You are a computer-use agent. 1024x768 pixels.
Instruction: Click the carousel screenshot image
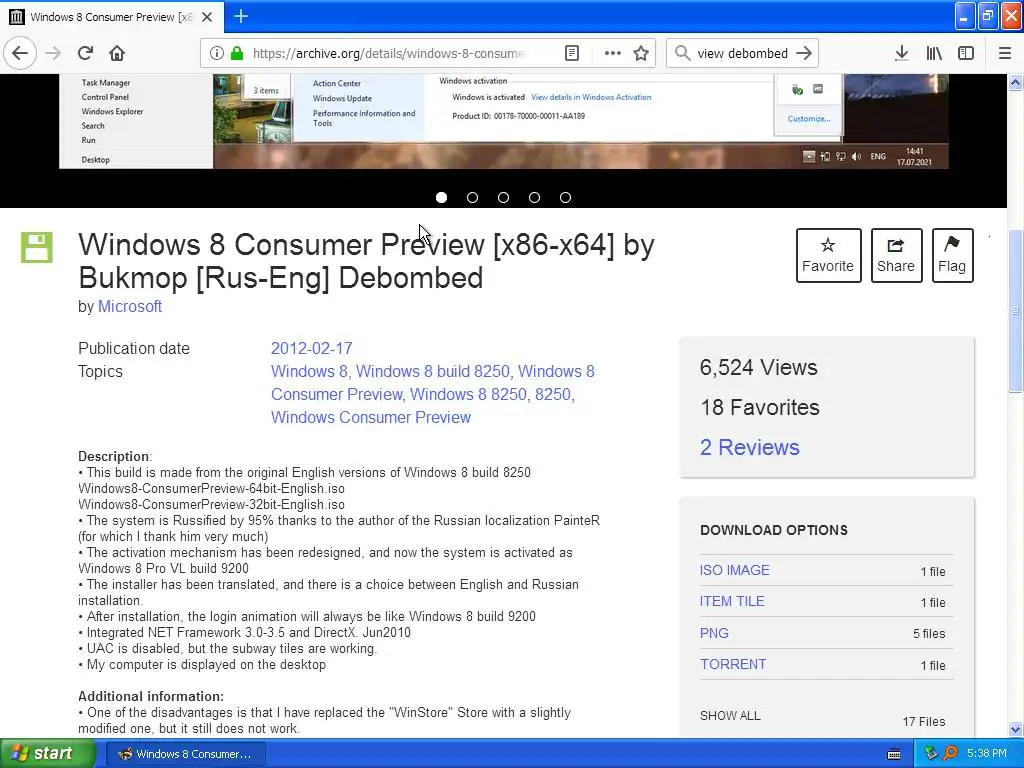pyautogui.click(x=504, y=121)
